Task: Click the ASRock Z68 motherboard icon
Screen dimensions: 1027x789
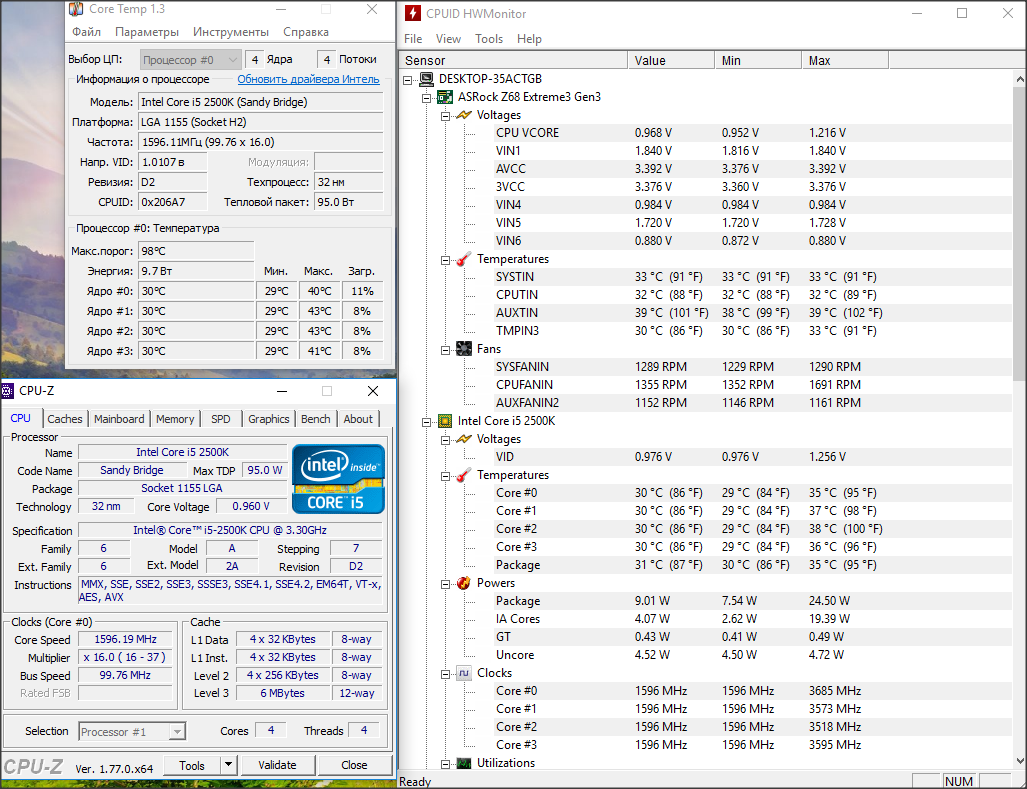Action: click(445, 97)
